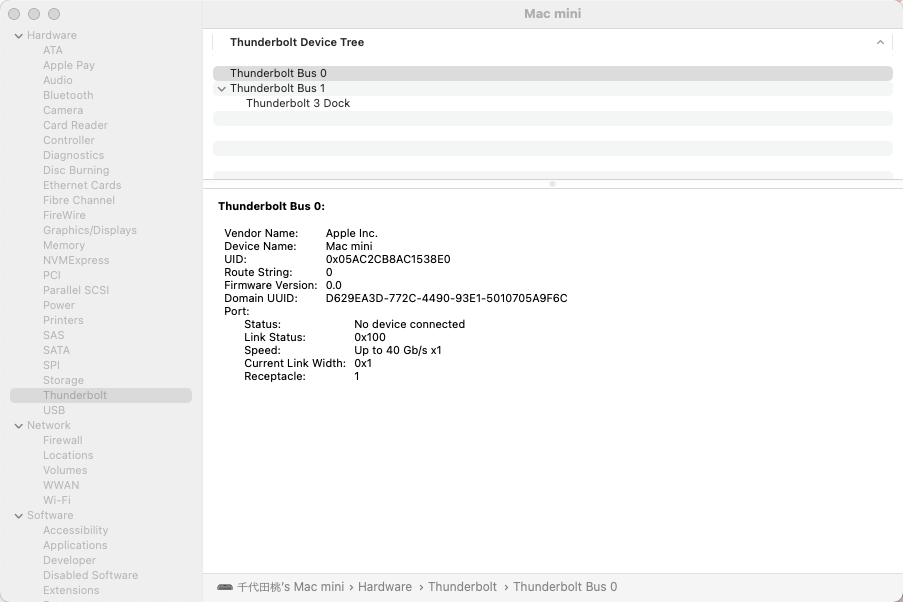The image size is (903, 602).
Task: Show Graphics/Displays information
Action: coord(90,230)
